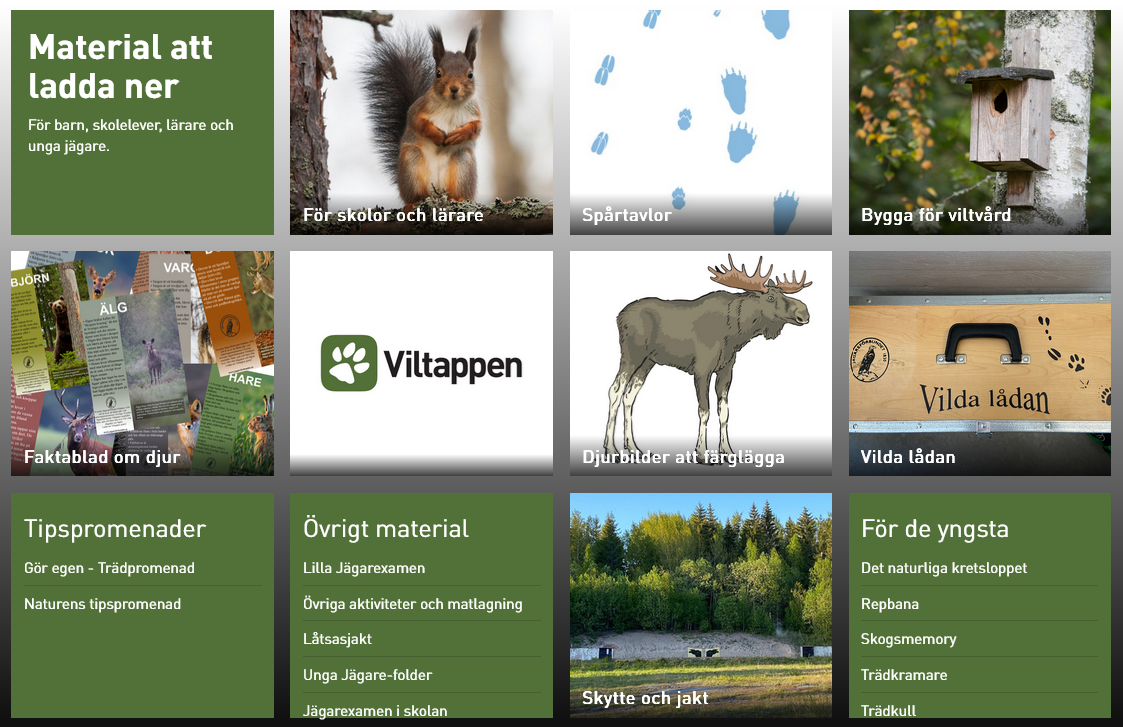Click the Viltappen paw logo icon

(349, 363)
